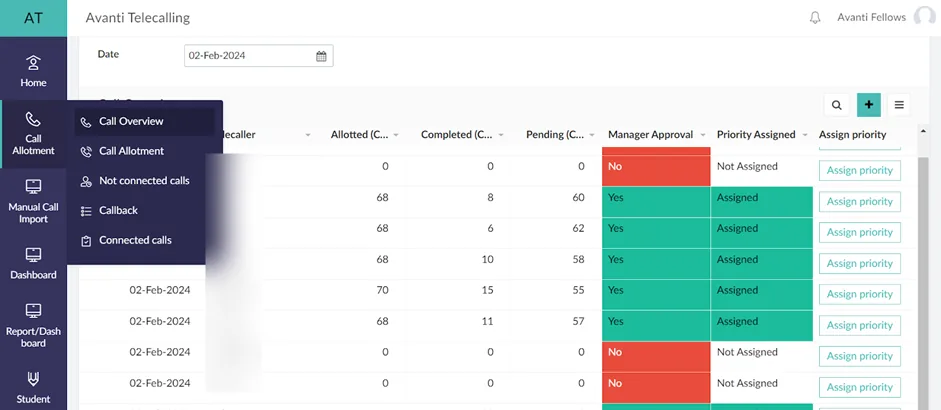Screen dimensions: 941x410
Task: Open Manual Call Import in sidebar
Action: [x=33, y=202]
